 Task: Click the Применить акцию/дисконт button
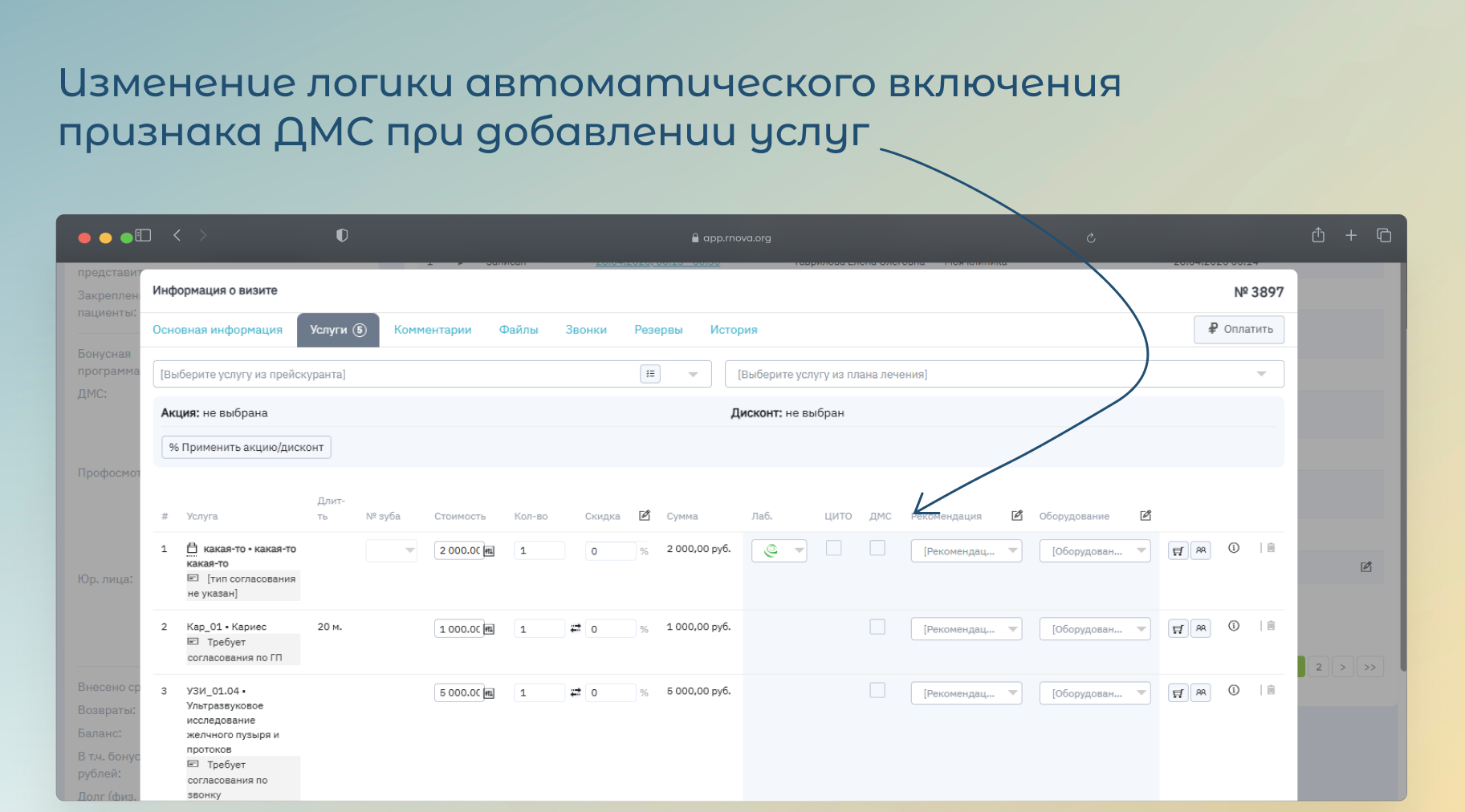246,447
